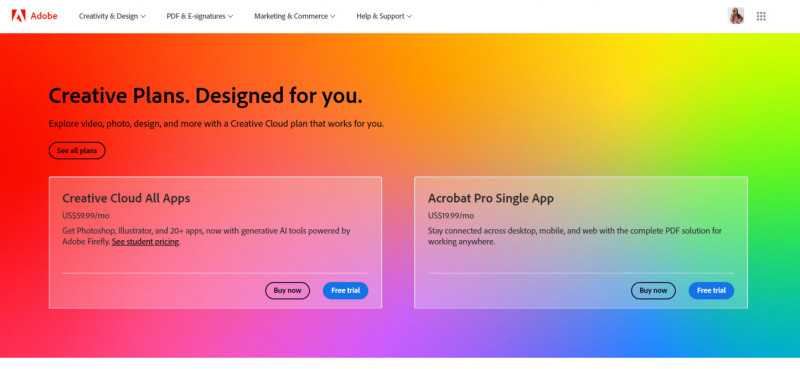Follow the See student pricing link
800x369 pixels.
(x=145, y=242)
